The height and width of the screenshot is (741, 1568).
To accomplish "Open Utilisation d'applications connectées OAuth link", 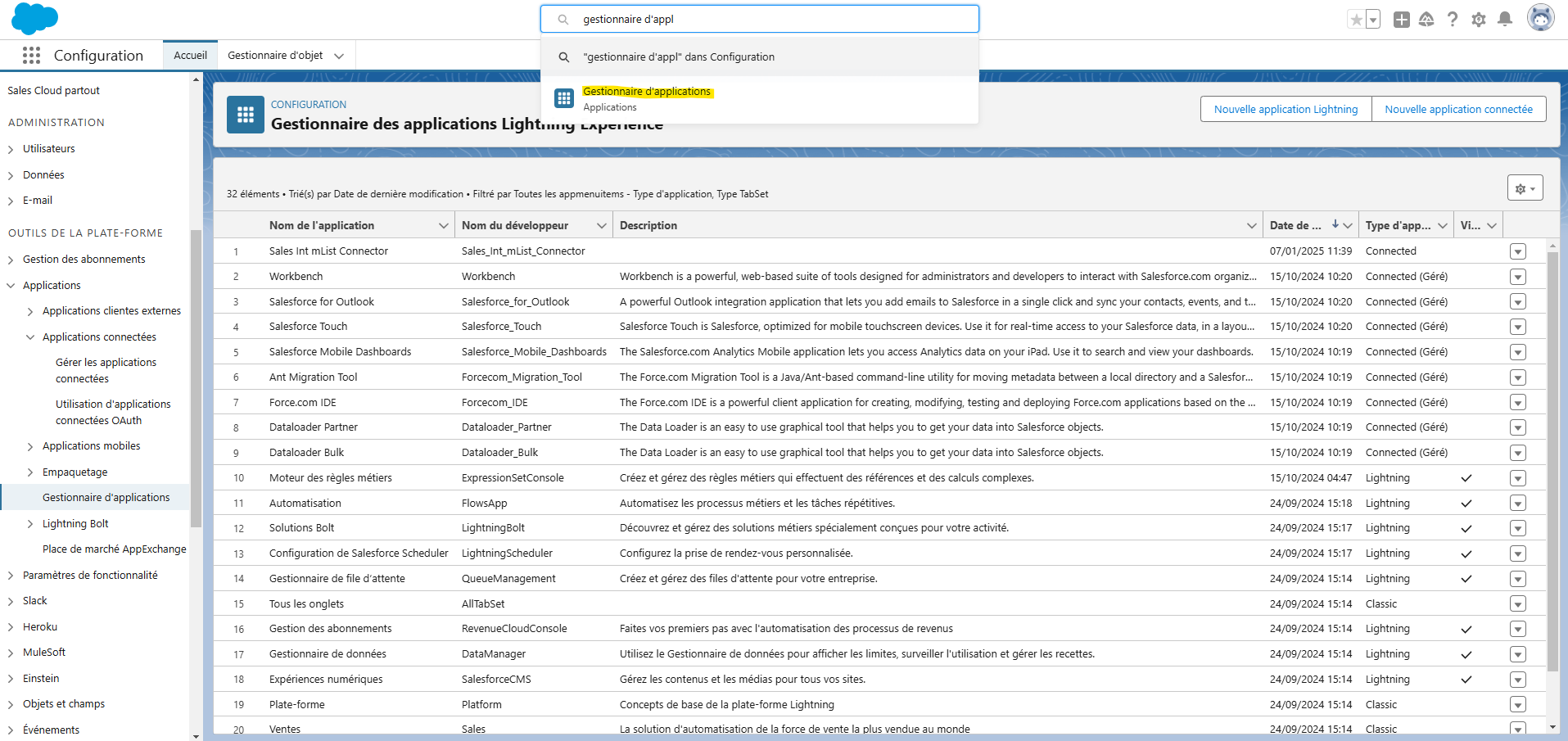I will click(113, 413).
